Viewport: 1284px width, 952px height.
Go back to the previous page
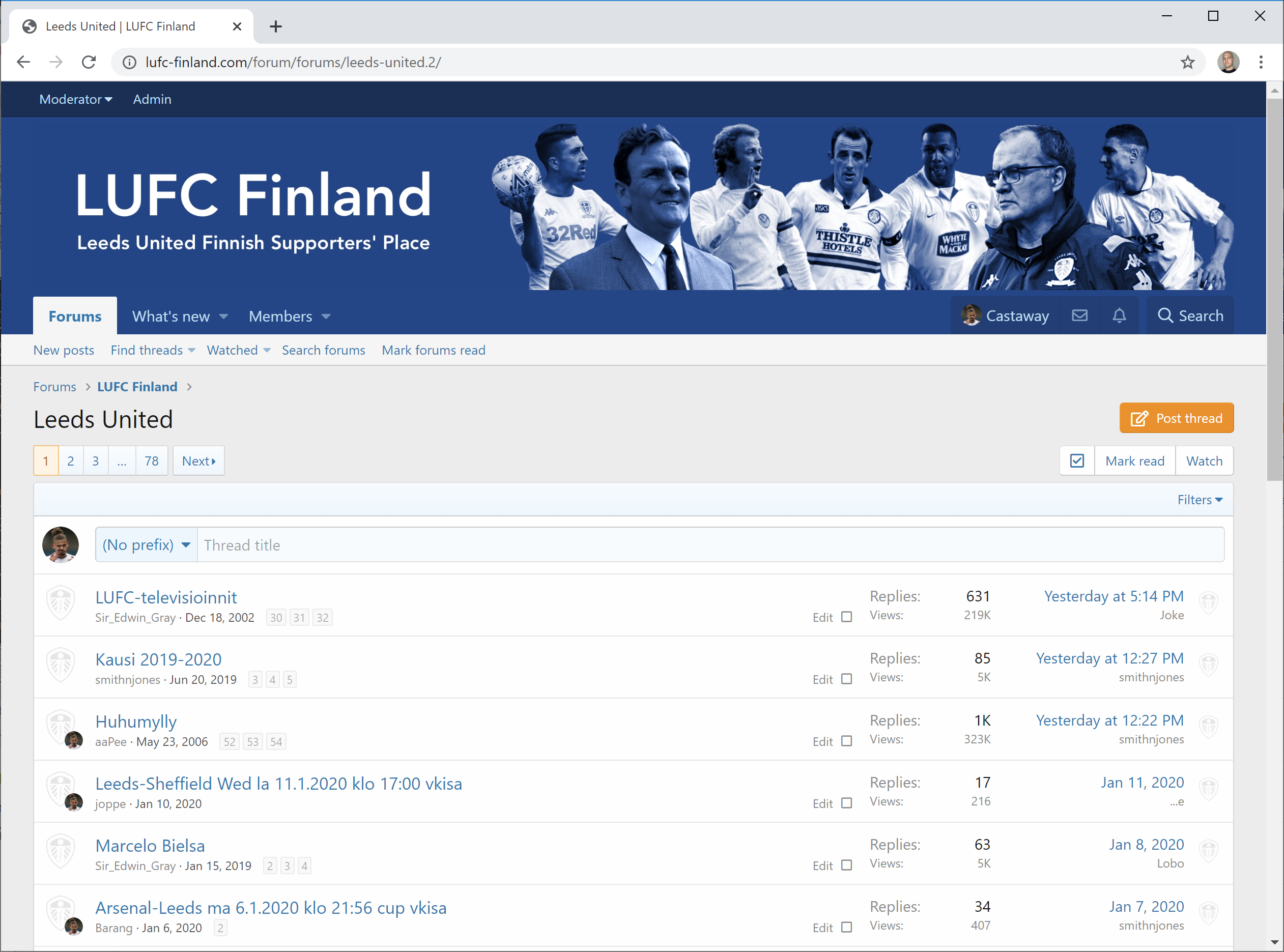coord(23,62)
